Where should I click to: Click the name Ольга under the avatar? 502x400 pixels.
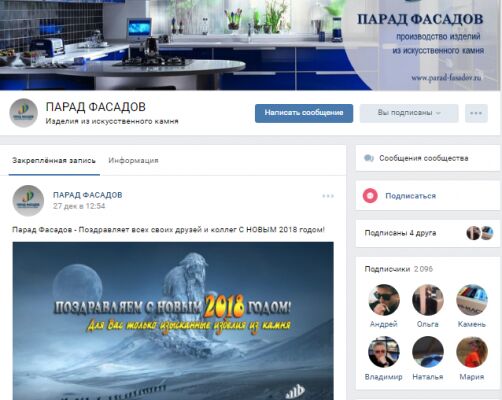pos(428,324)
